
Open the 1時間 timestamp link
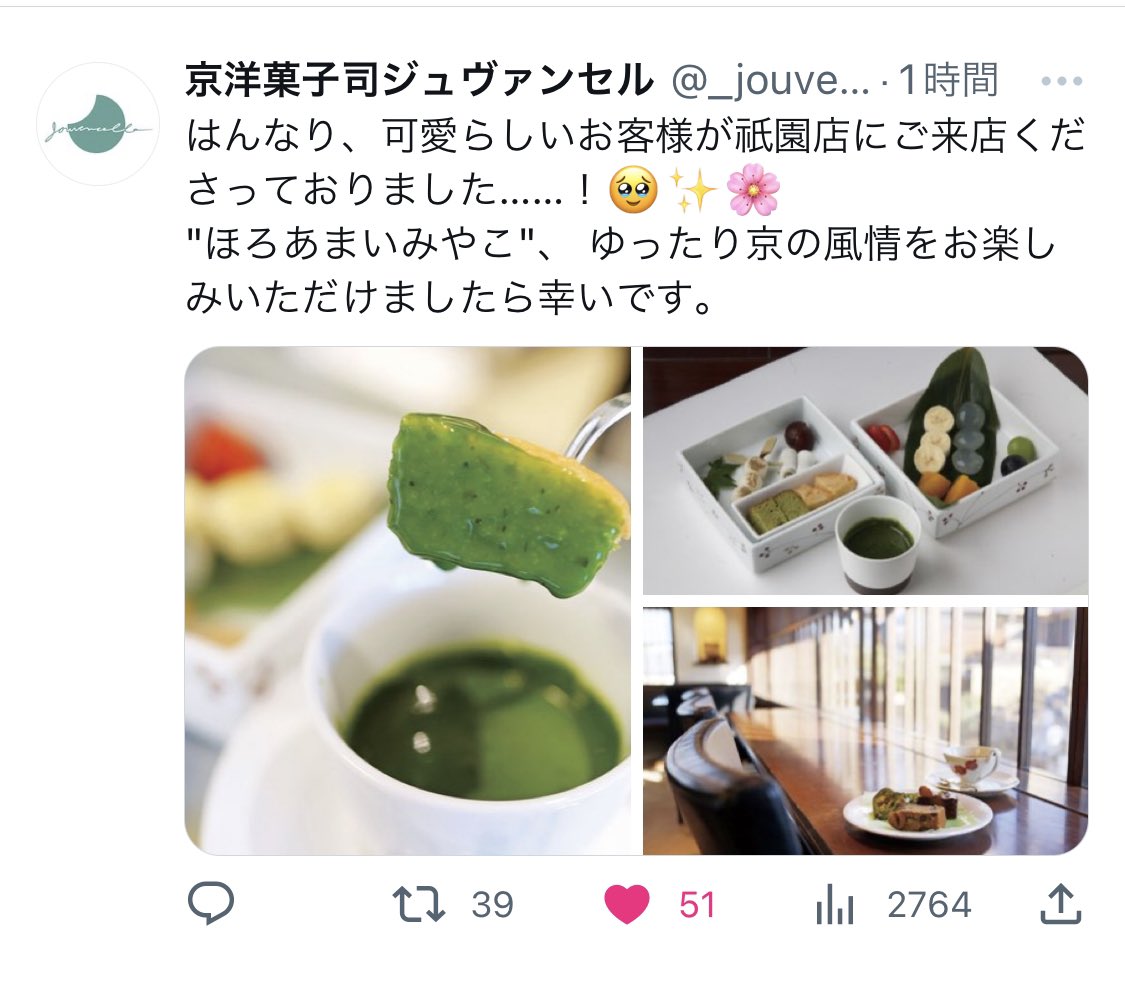tap(948, 80)
